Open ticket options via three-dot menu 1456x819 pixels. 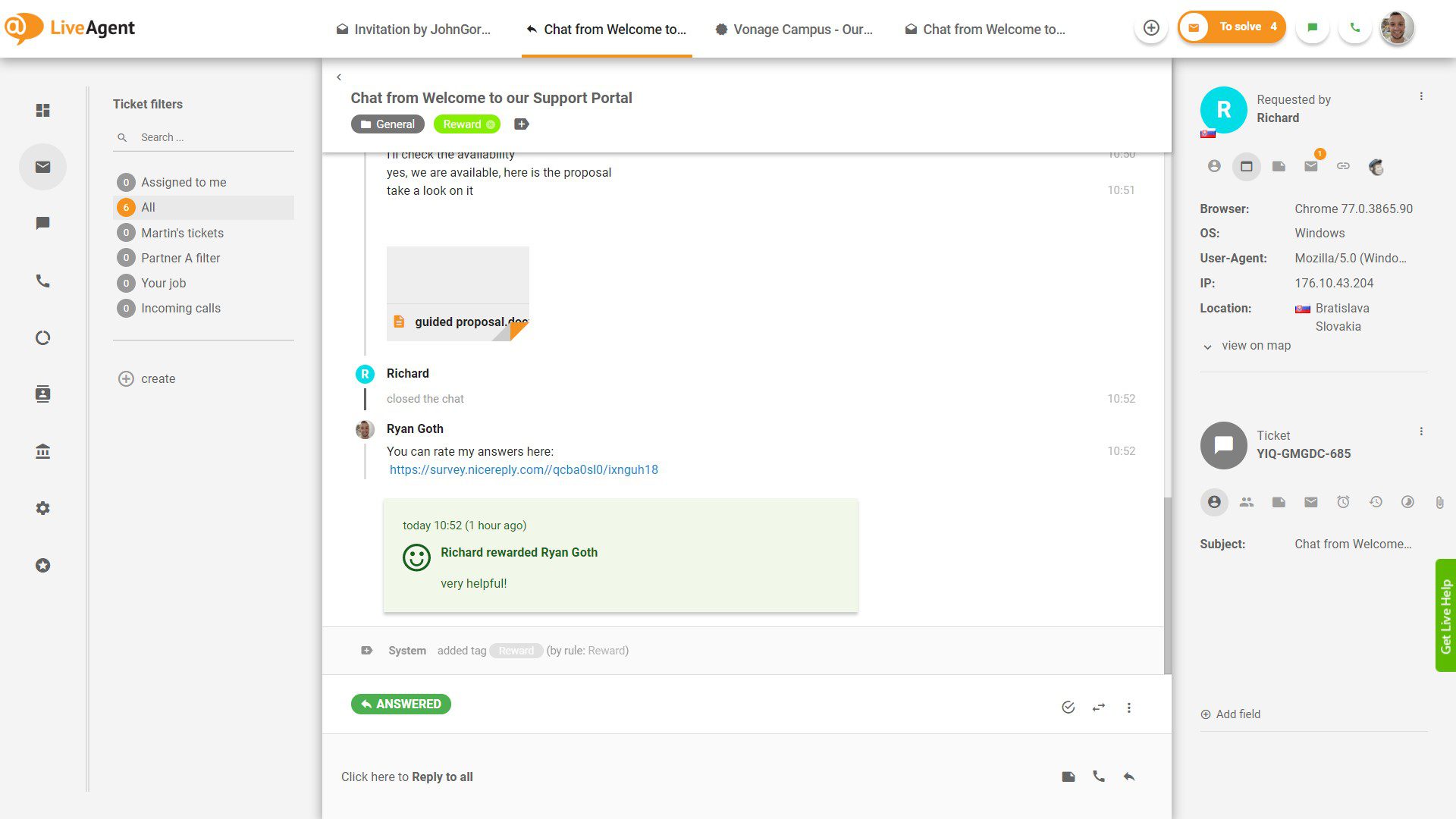(1421, 431)
